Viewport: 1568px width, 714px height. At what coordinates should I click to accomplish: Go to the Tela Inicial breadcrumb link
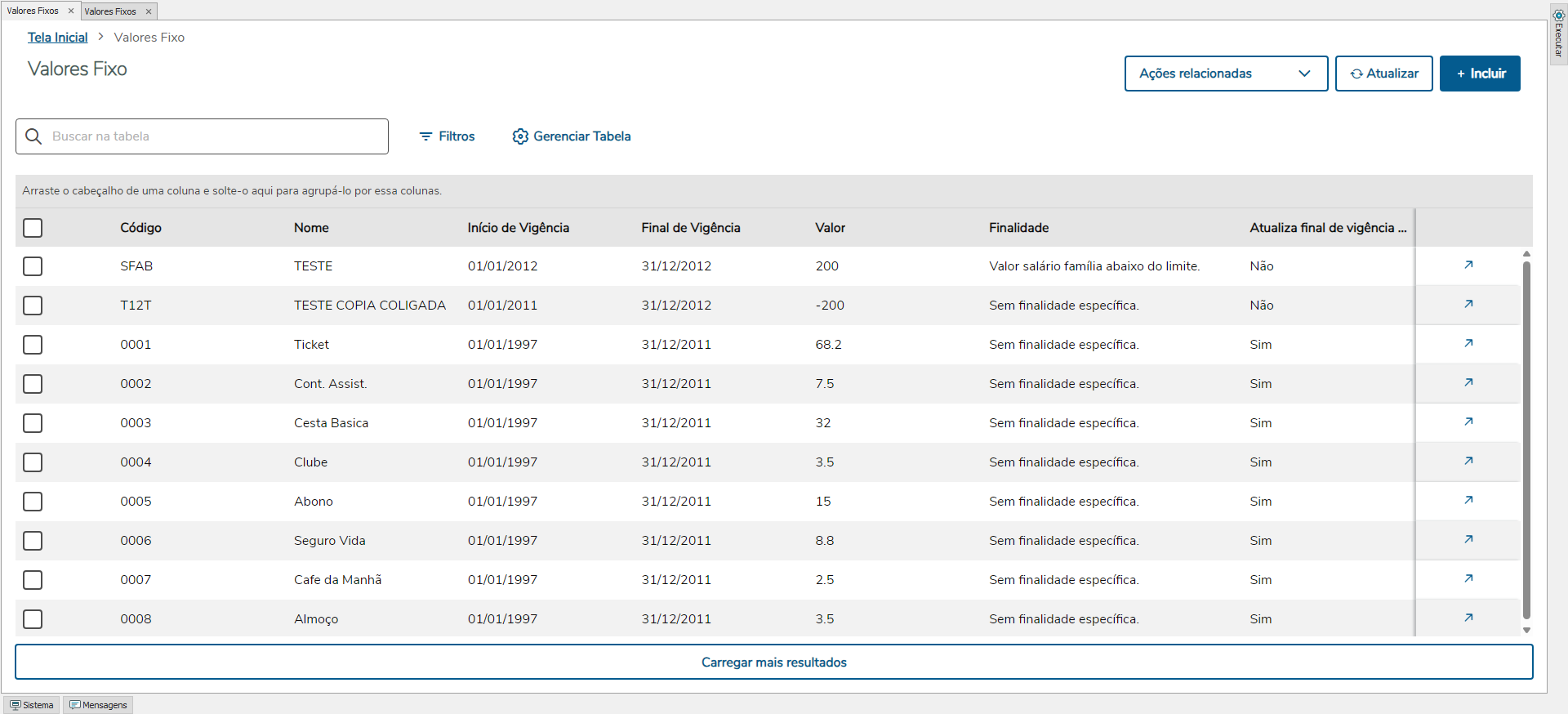57,38
